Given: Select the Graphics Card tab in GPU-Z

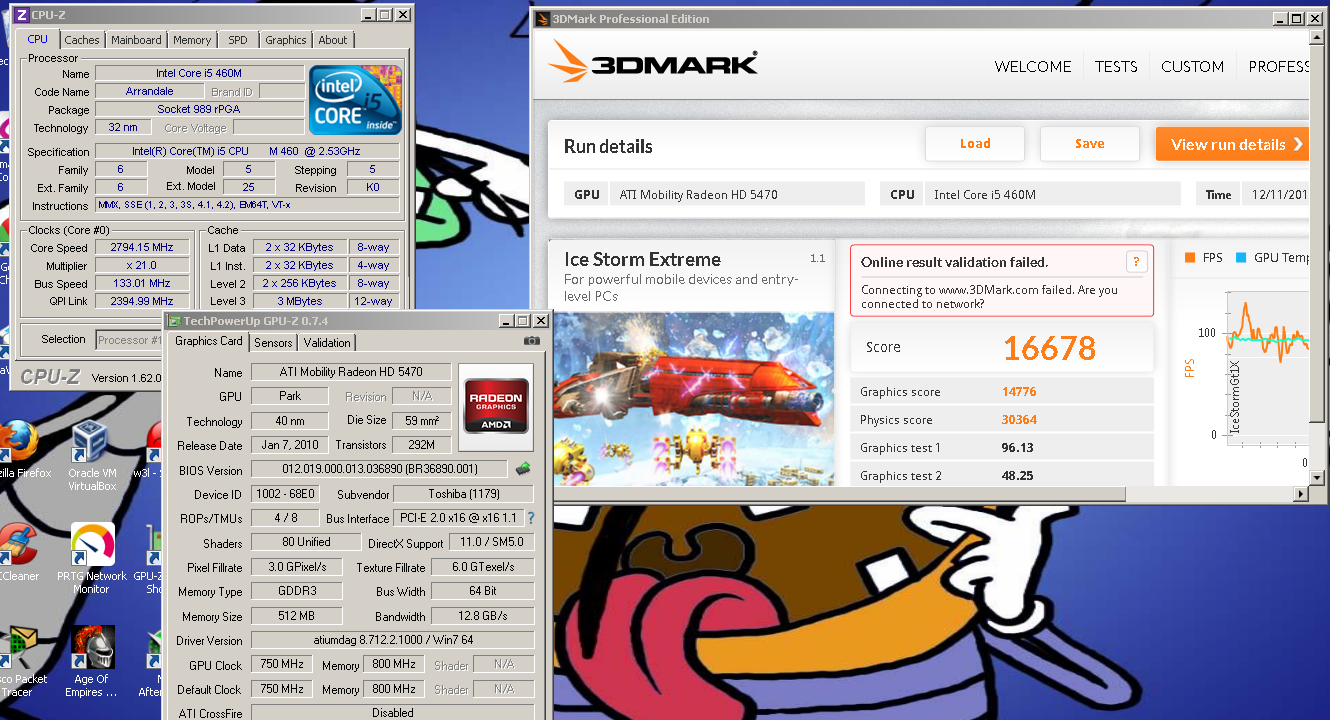Looking at the screenshot, I should (x=209, y=341).
